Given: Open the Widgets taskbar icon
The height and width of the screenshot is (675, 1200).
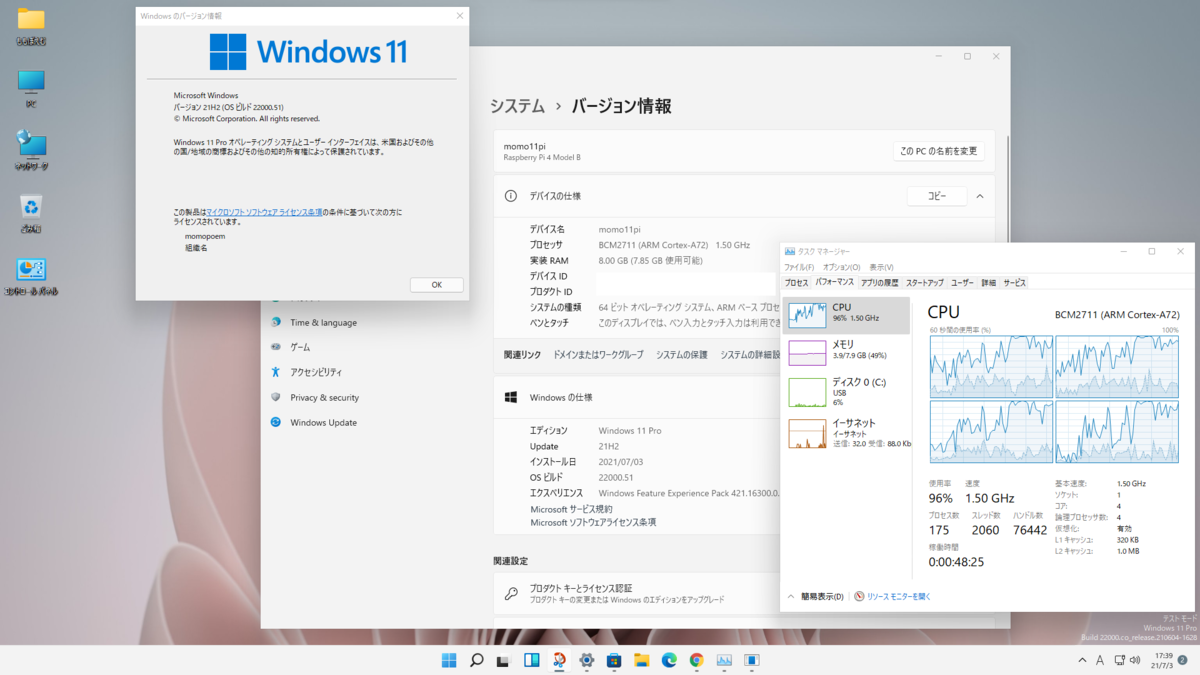Looking at the screenshot, I should 532,660.
